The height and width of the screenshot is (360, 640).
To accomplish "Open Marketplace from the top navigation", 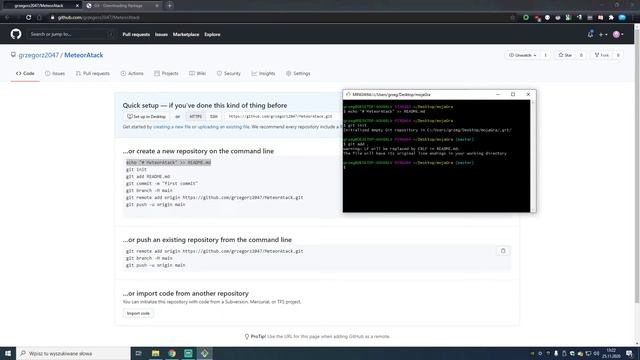I will click(186, 35).
